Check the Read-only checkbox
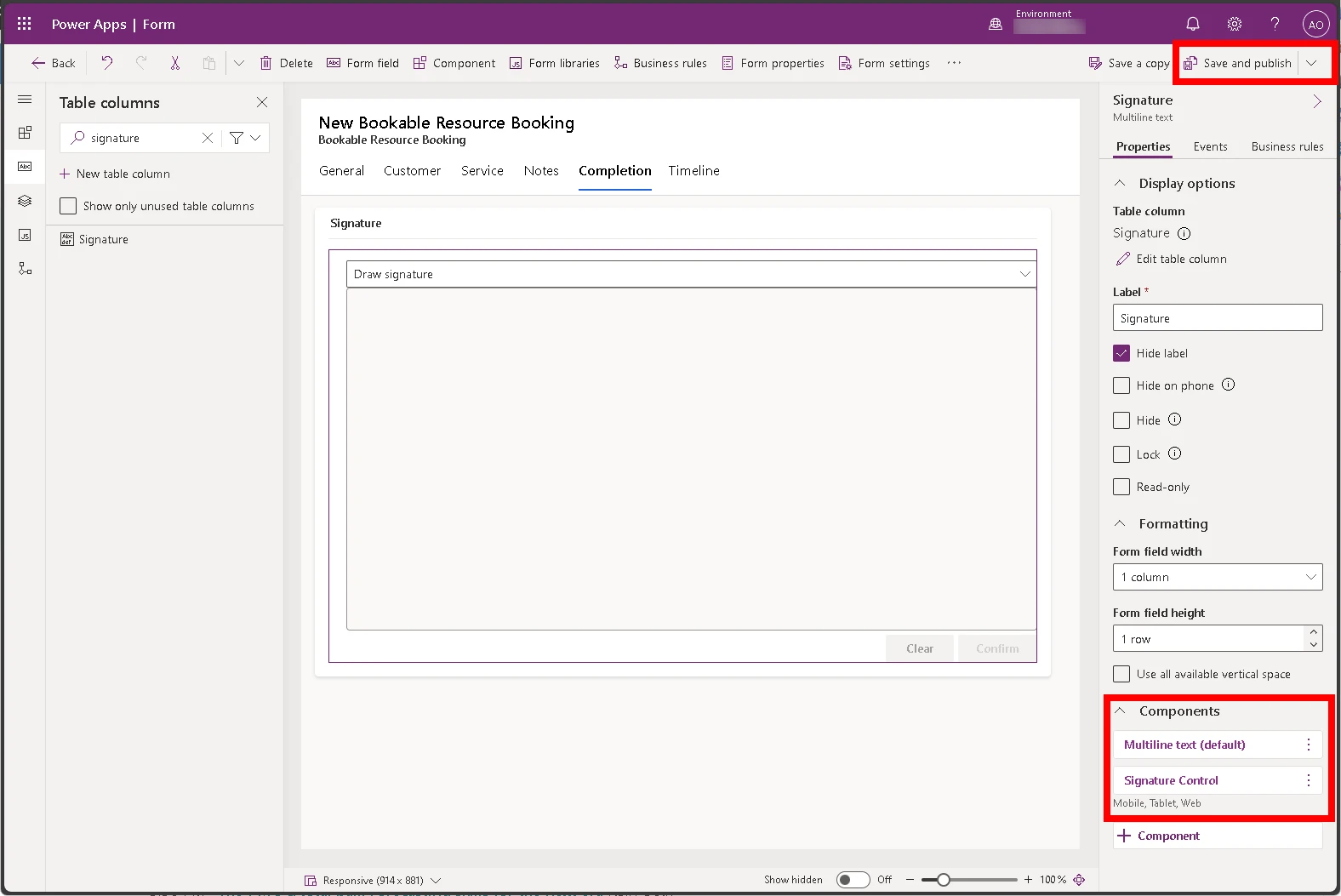This screenshot has width=1341, height=896. coord(1121,487)
